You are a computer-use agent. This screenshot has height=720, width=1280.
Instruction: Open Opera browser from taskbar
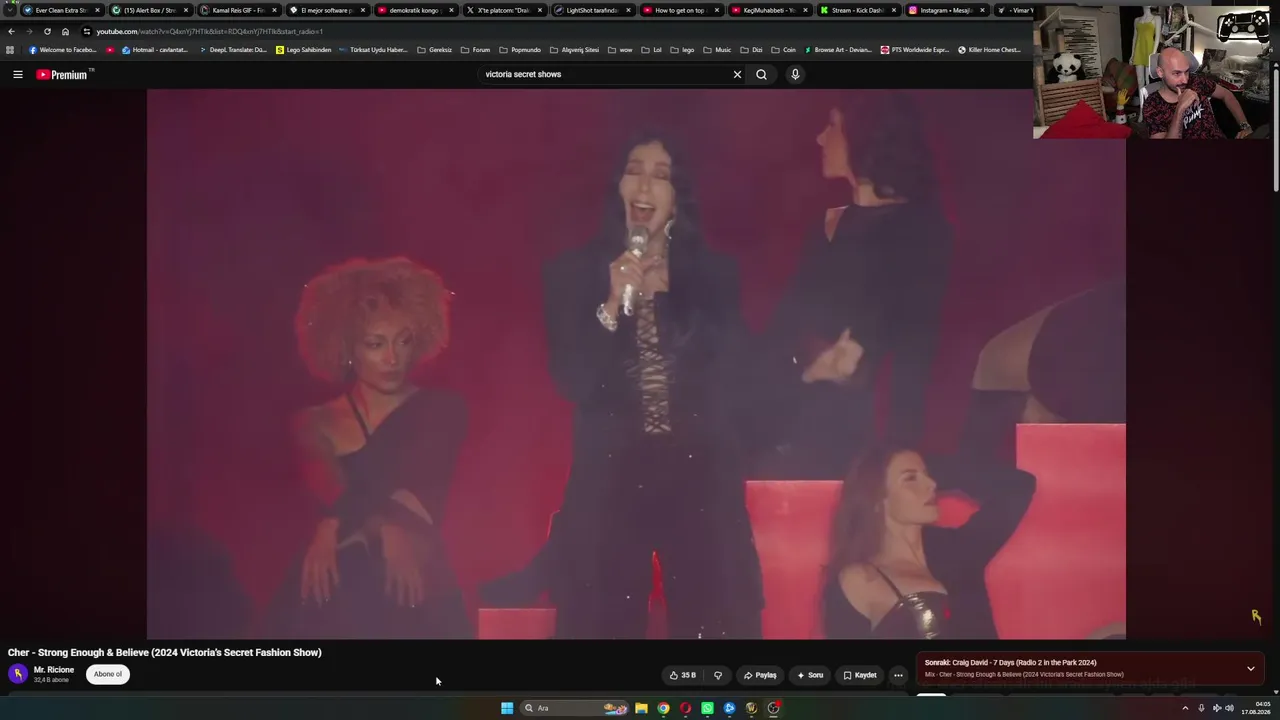(685, 708)
